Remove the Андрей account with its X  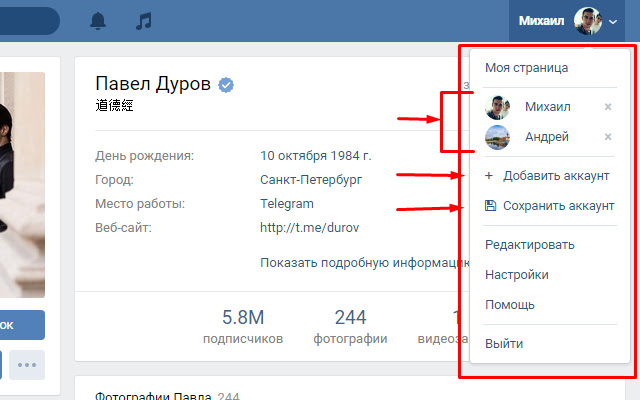[608, 137]
